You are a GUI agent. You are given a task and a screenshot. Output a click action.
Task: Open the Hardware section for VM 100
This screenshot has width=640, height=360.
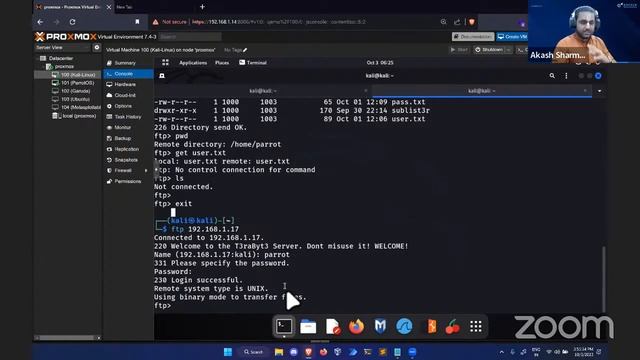click(x=125, y=84)
